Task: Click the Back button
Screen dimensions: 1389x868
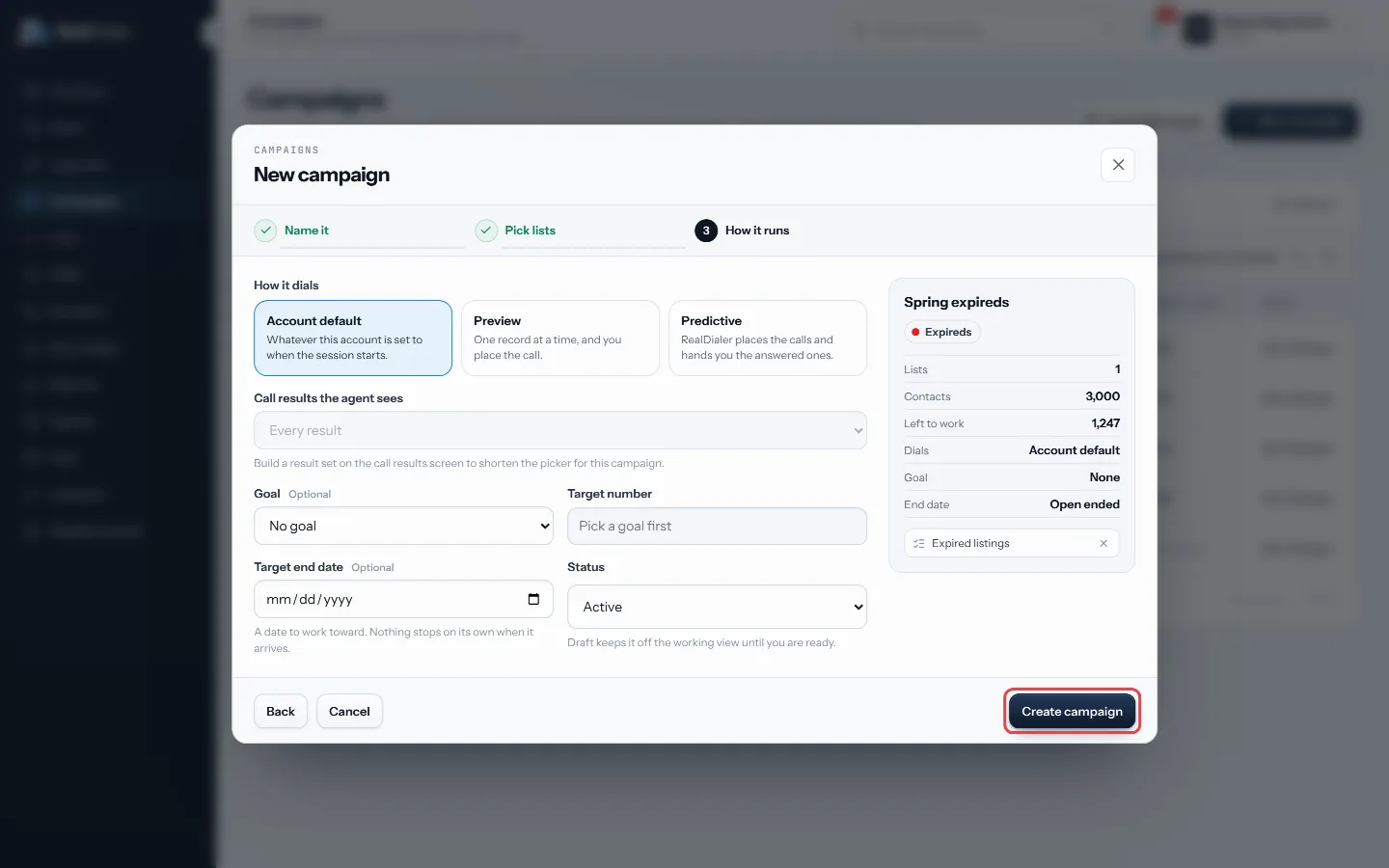Action: tap(281, 712)
